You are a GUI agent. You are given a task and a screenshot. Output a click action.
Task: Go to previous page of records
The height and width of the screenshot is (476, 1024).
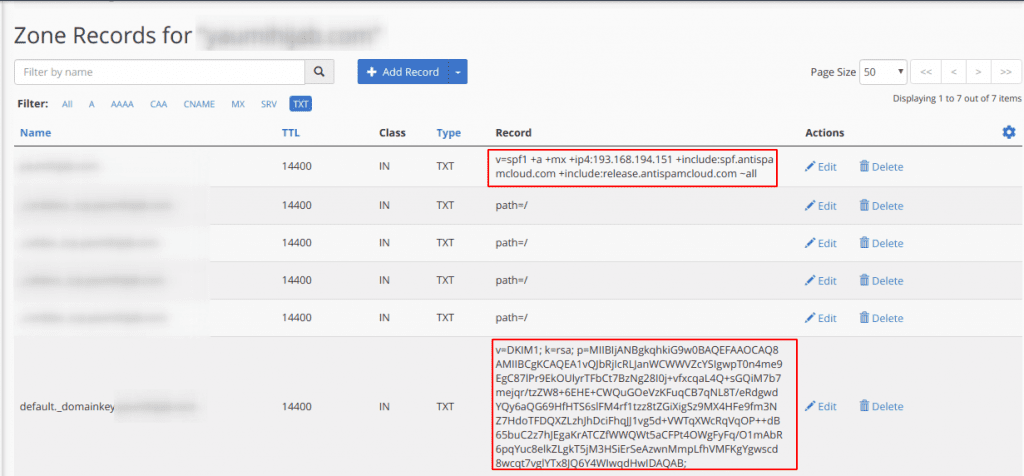coord(954,72)
